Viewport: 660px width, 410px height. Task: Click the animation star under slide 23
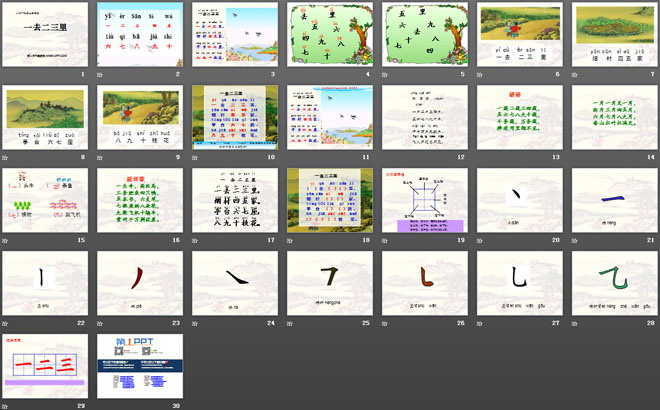(100, 323)
